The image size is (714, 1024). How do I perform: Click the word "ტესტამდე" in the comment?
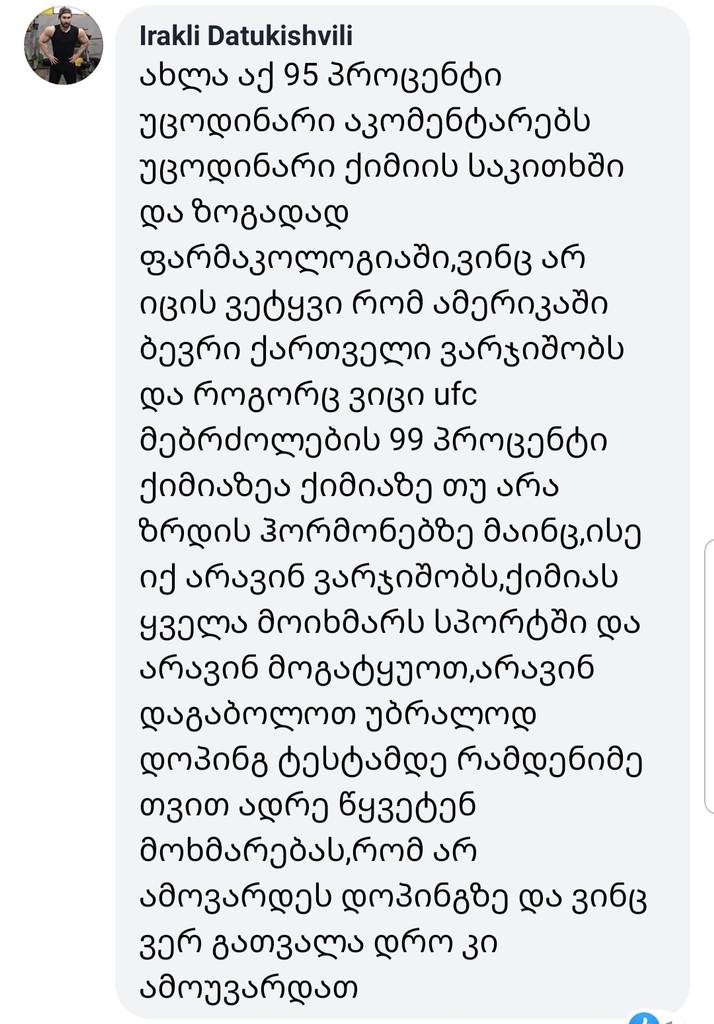355,761
